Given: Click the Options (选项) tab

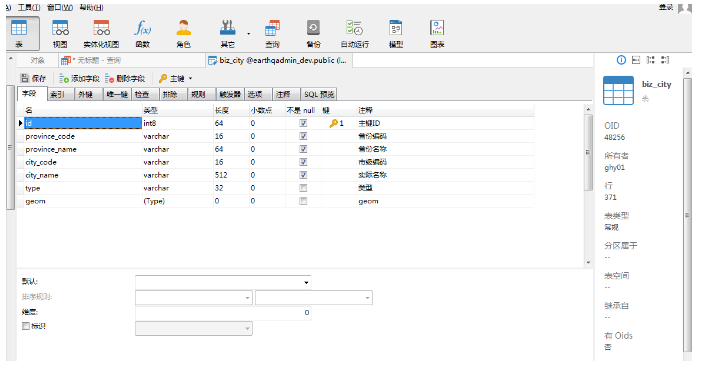Looking at the screenshot, I should [258, 94].
